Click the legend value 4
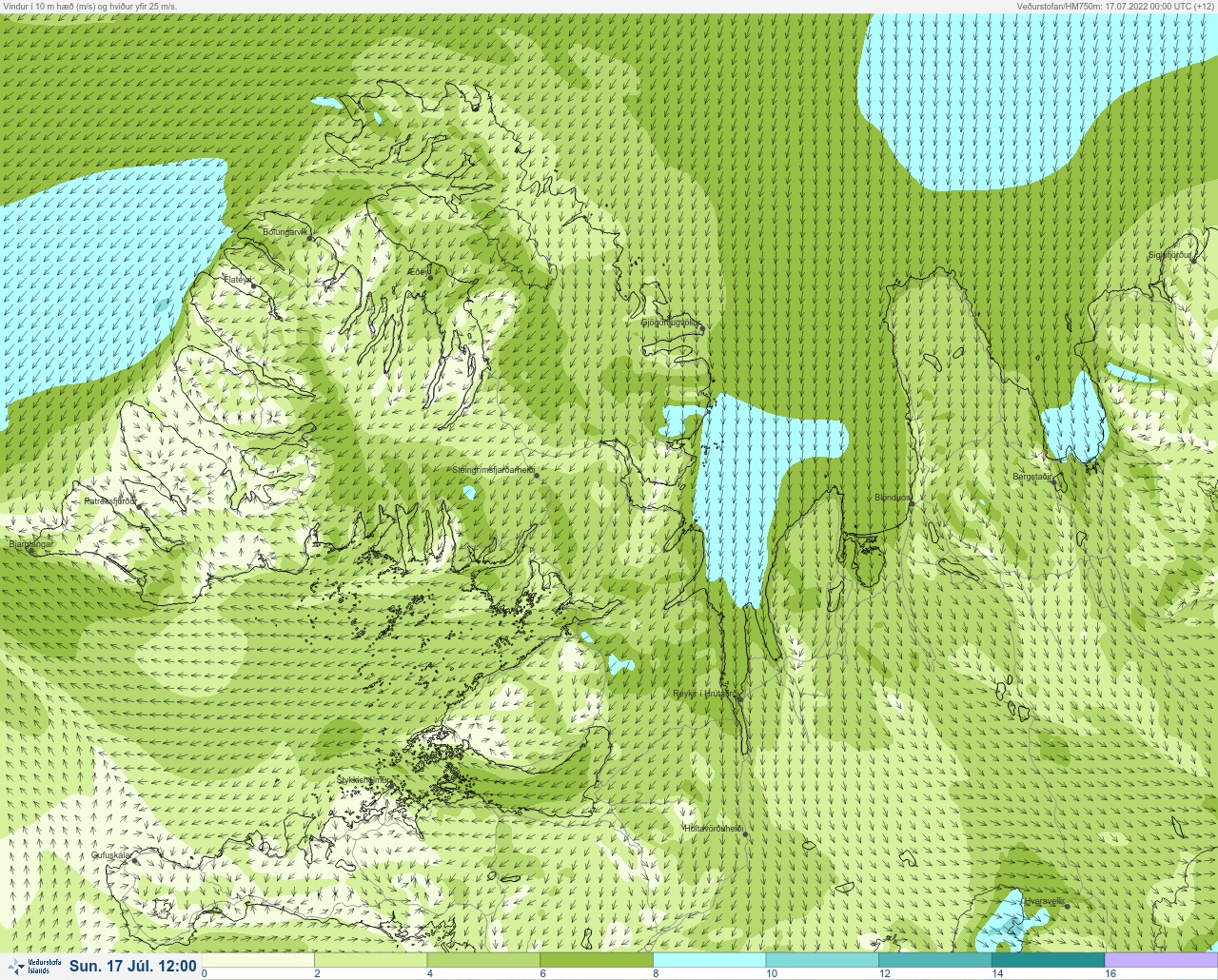Viewport: 1218px width, 980px height. coord(431,973)
